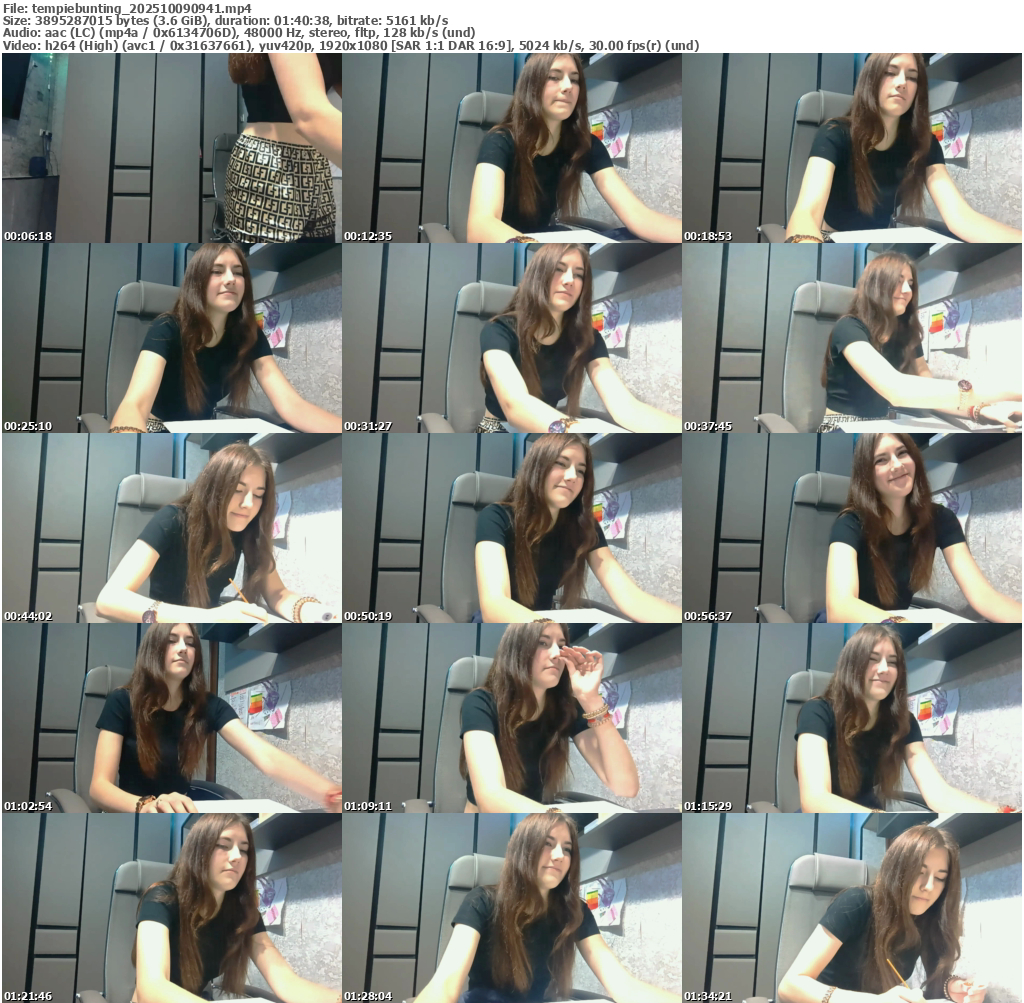This screenshot has width=1024, height=1003.
Task: Choose the frame at 01:34:21
Action: coord(852,908)
